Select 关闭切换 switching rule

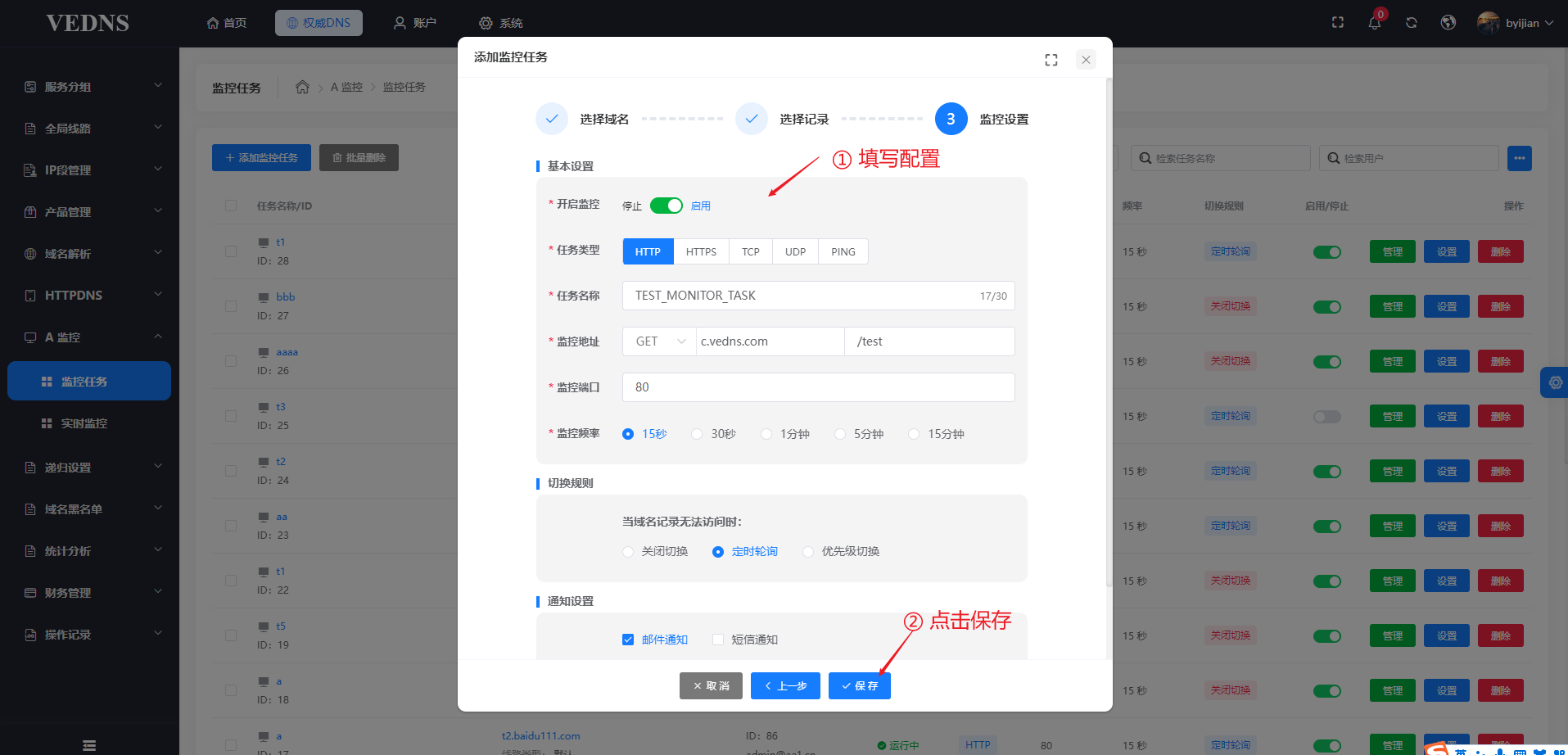pos(656,552)
